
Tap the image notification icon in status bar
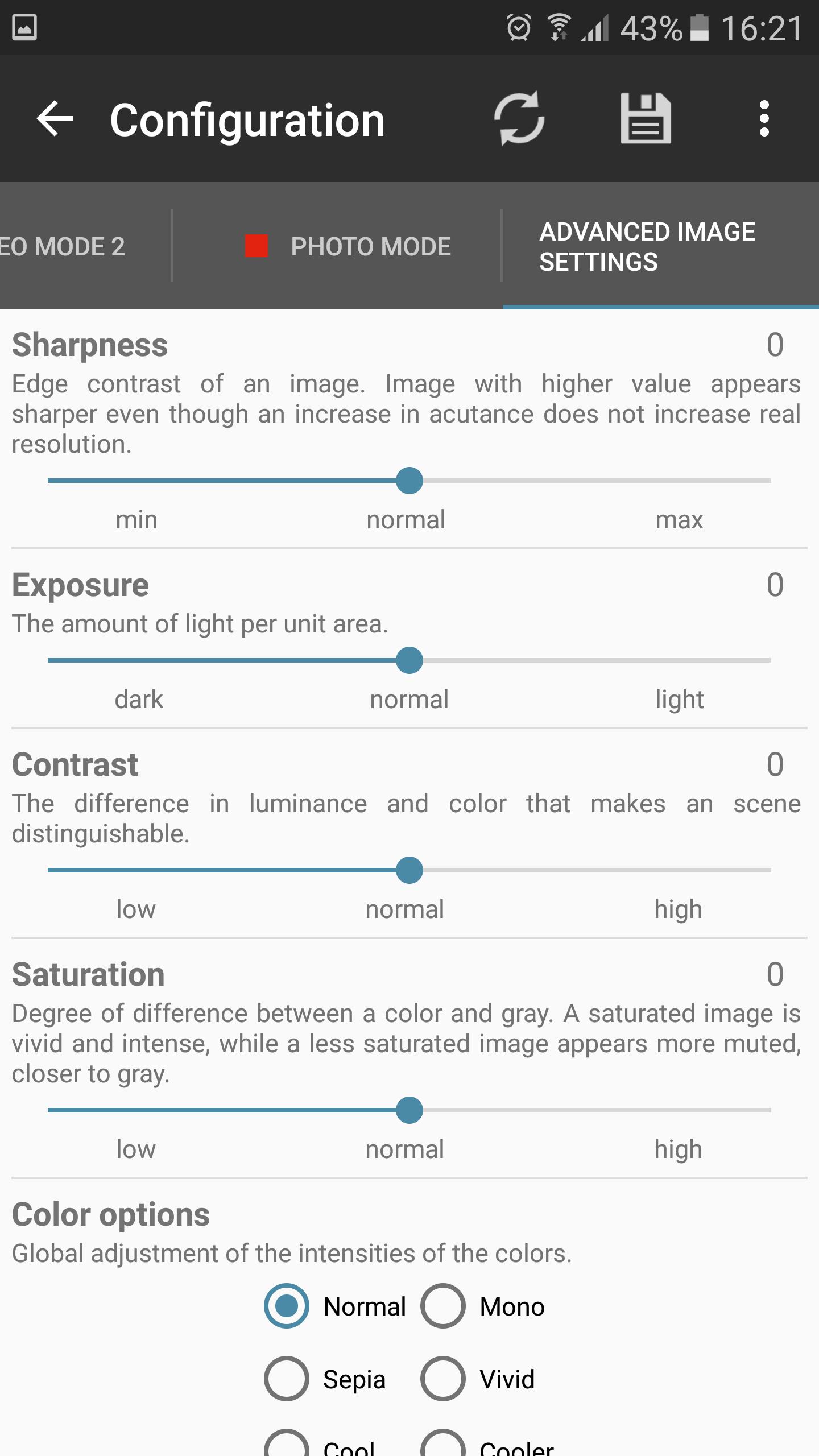click(x=24, y=27)
